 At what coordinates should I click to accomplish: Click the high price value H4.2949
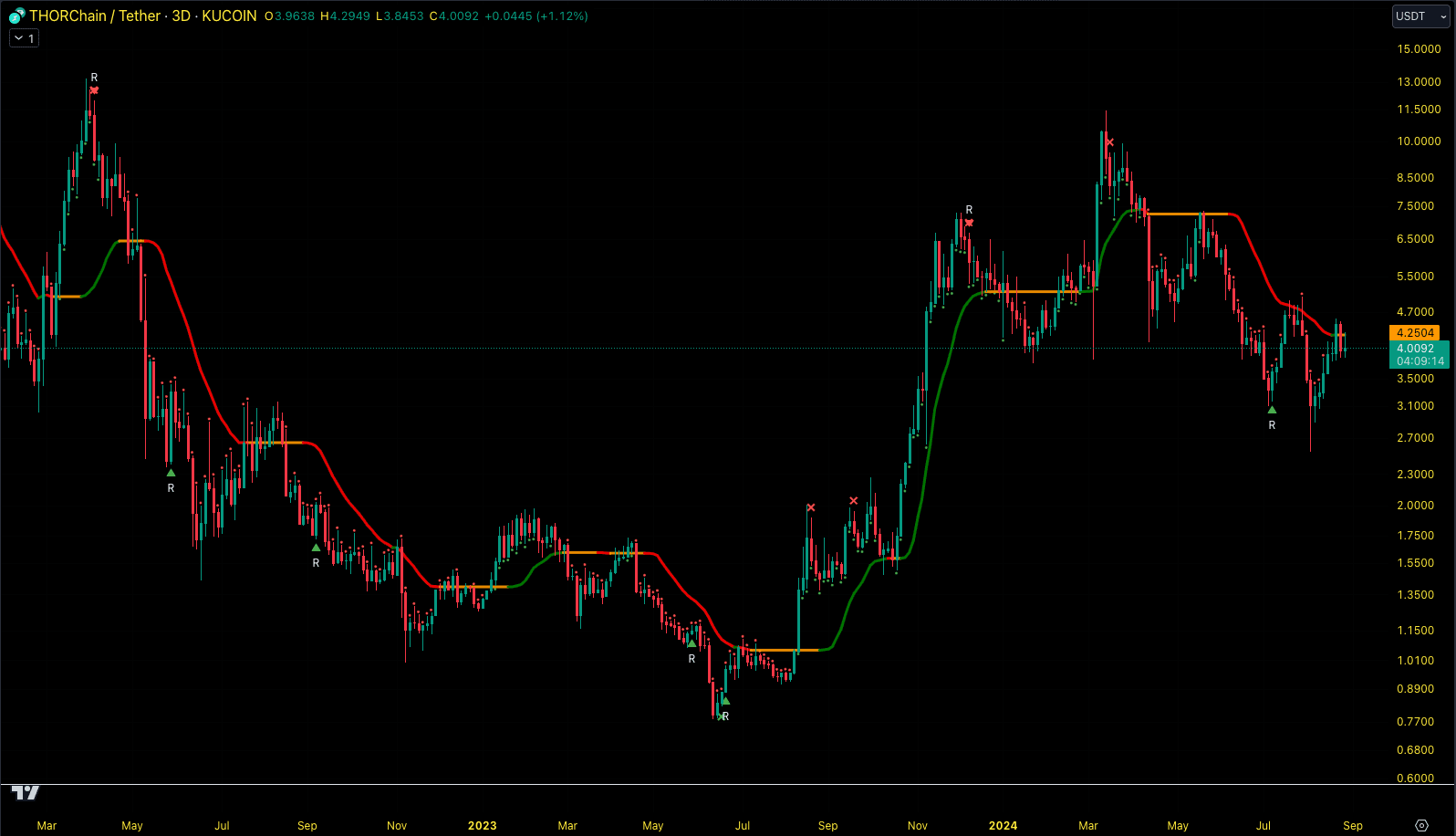click(x=345, y=16)
